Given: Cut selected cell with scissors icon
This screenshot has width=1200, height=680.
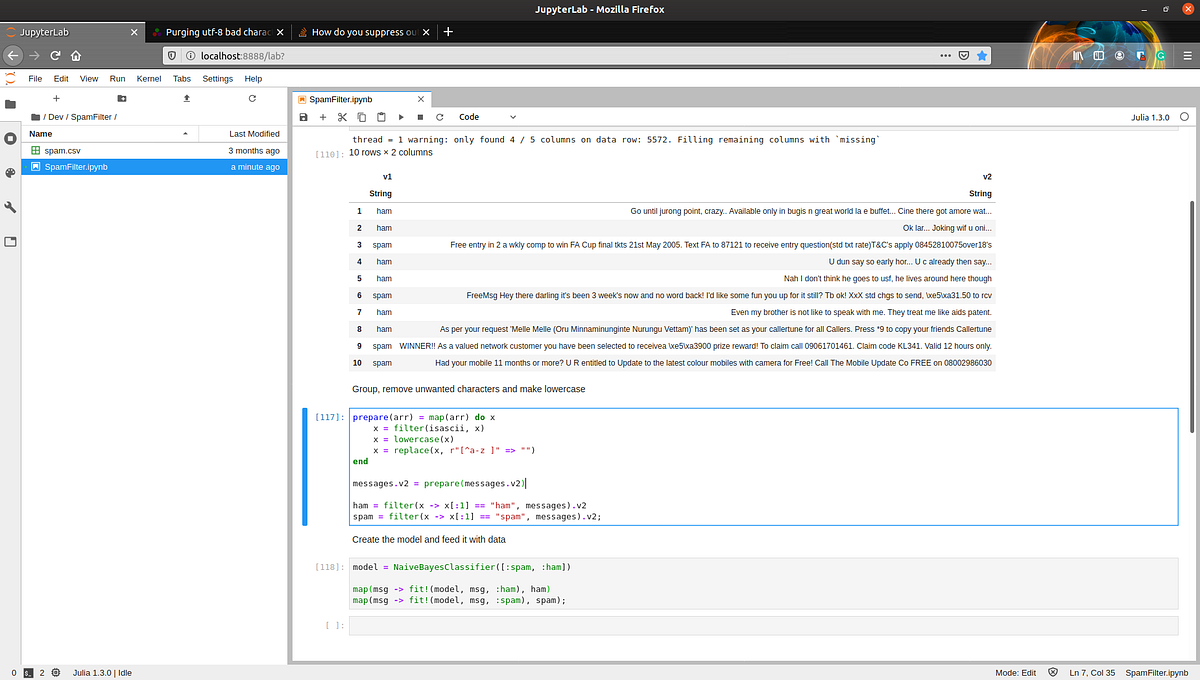Looking at the screenshot, I should click(x=342, y=117).
